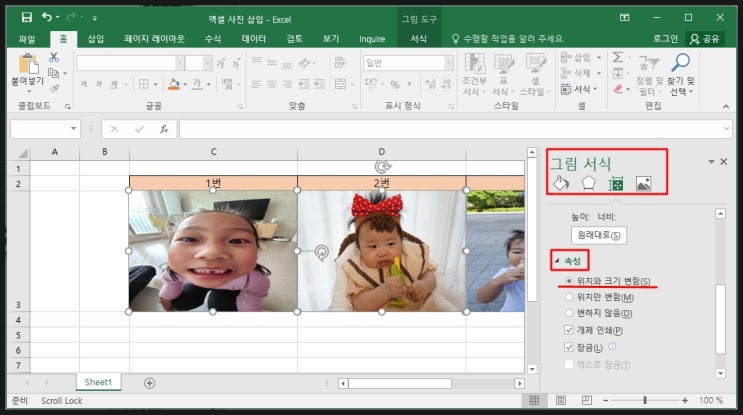743x415 pixels.
Task: Open the Name Box dropdown
Action: click(73, 129)
